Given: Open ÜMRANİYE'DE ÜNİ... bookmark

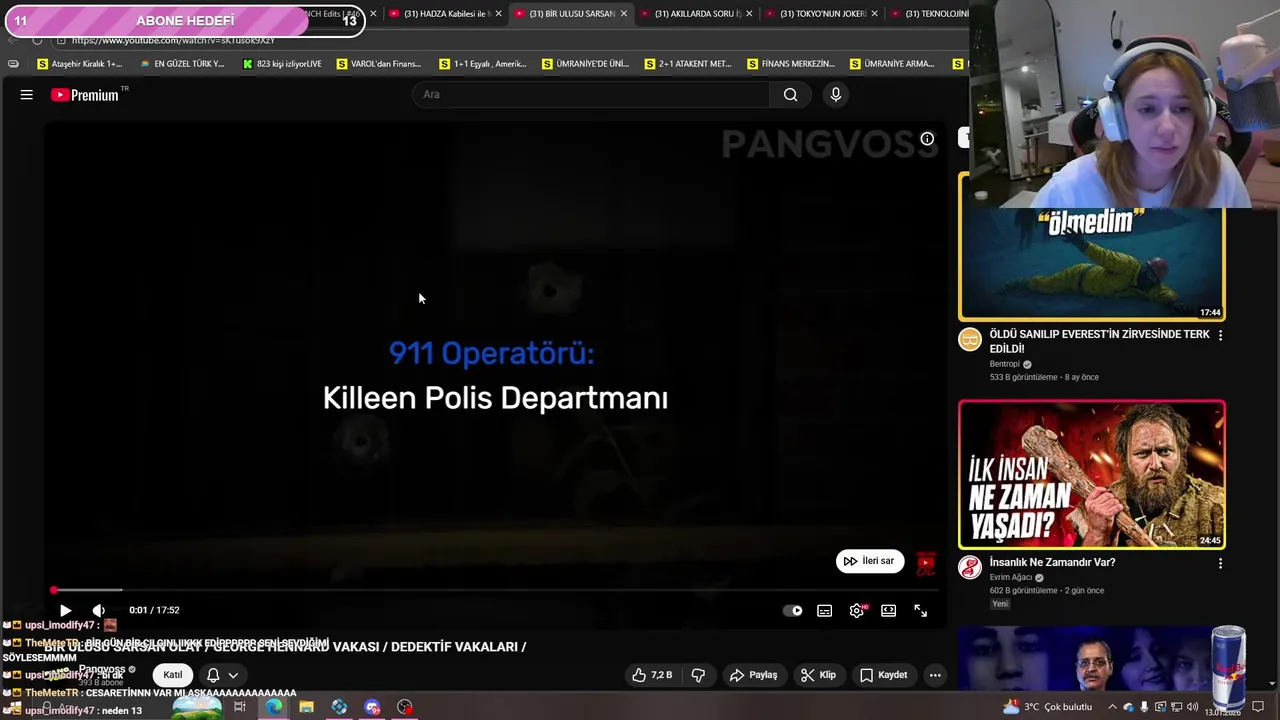Looking at the screenshot, I should pos(585,64).
